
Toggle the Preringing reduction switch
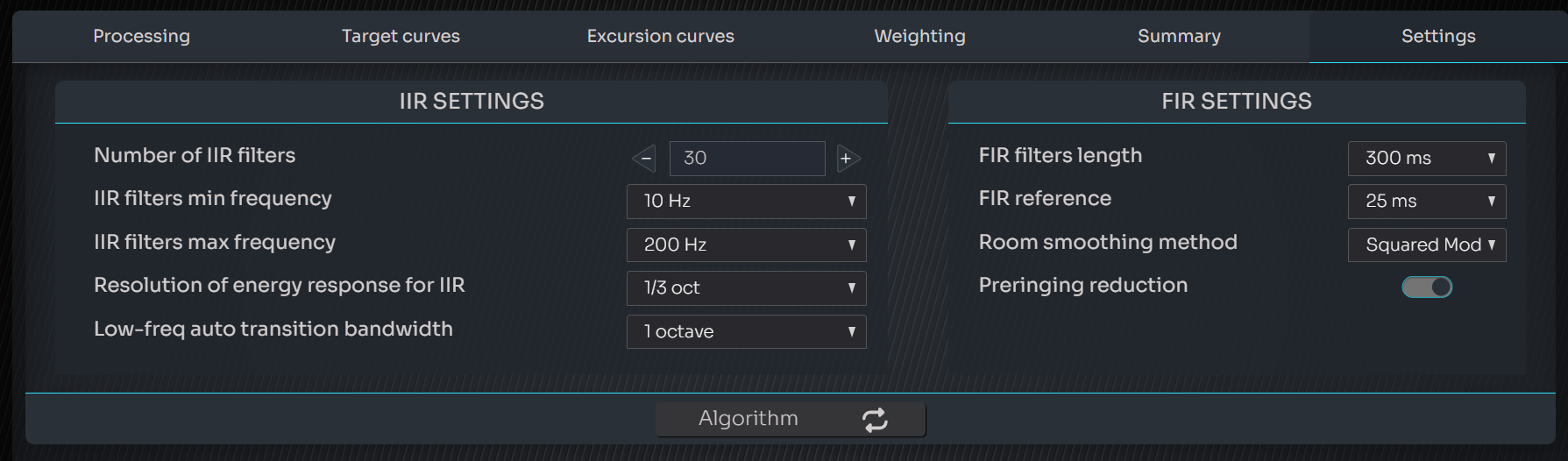(x=1427, y=287)
